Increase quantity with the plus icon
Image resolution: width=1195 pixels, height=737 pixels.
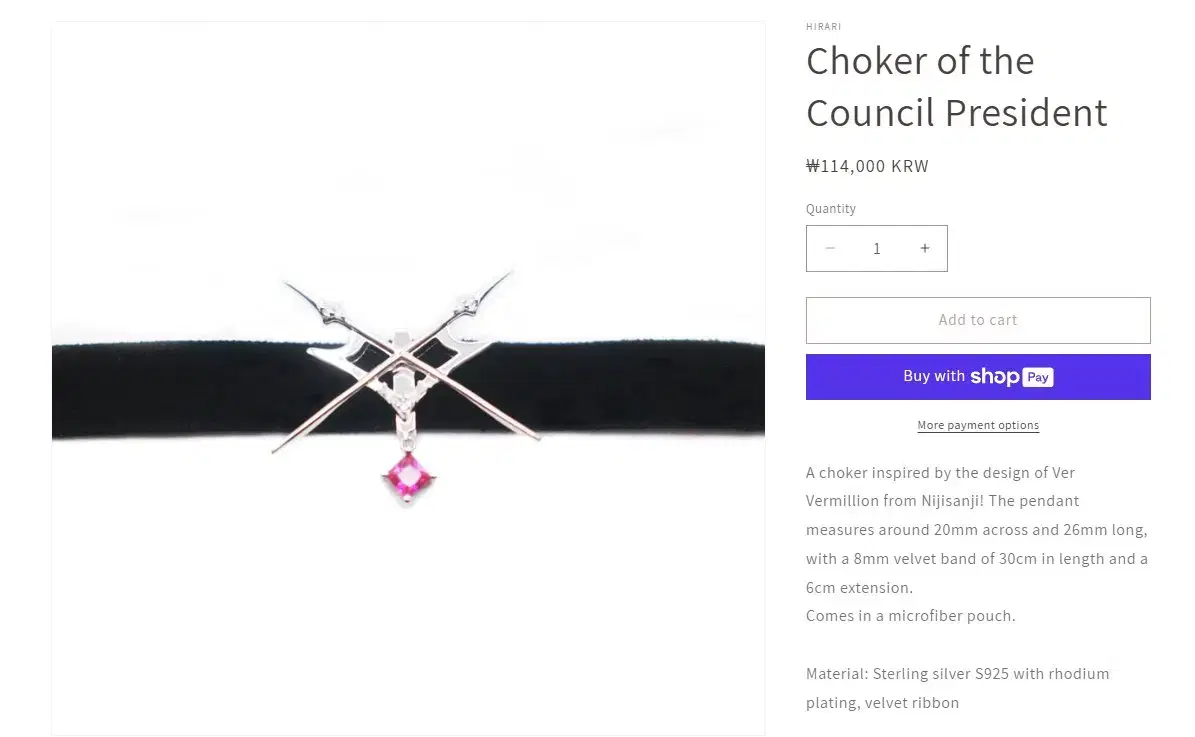[x=924, y=248]
